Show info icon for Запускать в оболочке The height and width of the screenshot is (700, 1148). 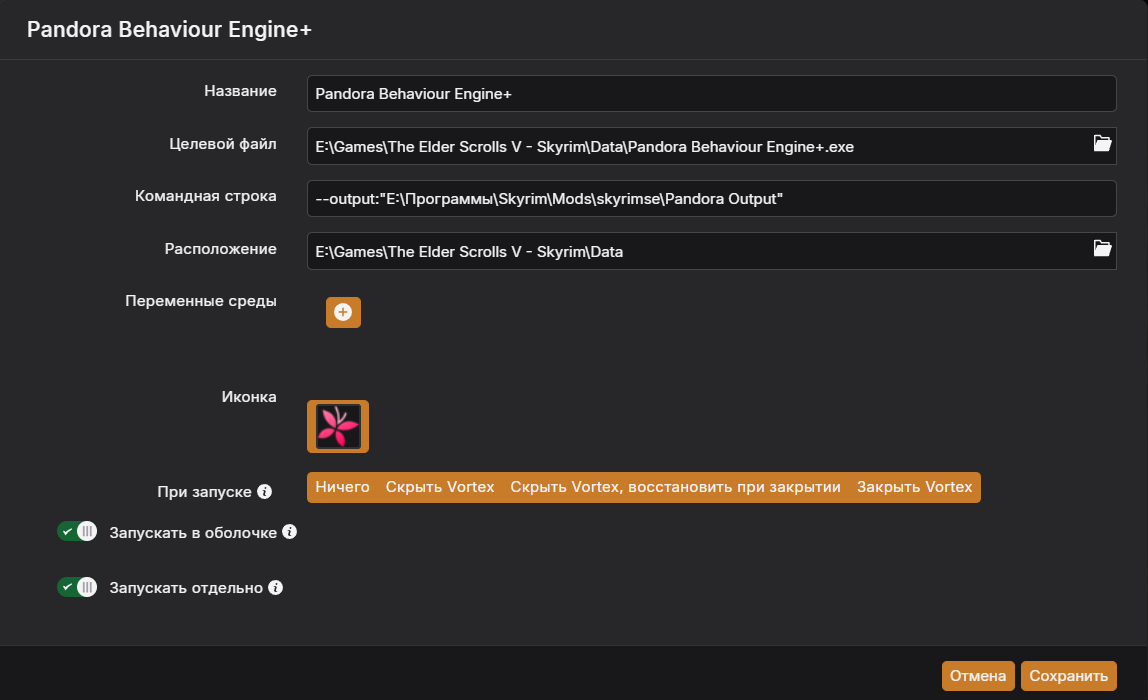(289, 532)
